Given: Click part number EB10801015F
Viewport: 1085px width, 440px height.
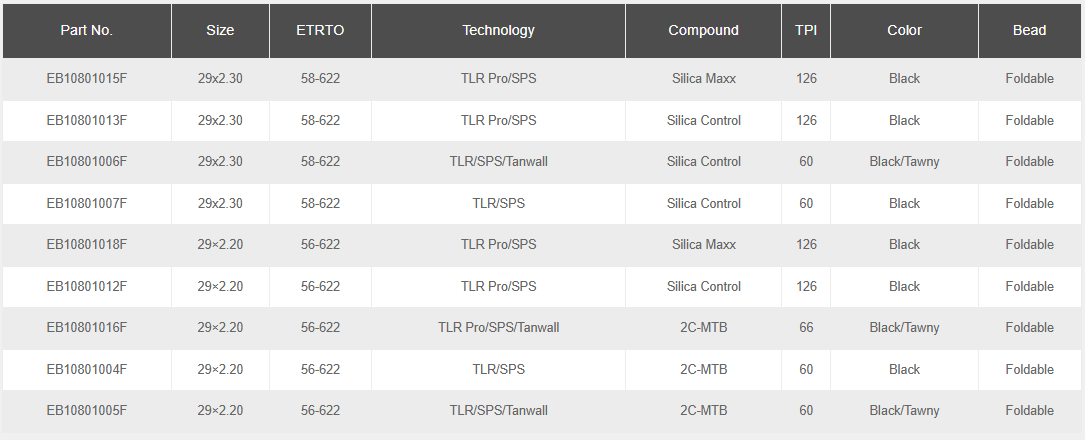Looking at the screenshot, I should click(x=87, y=78).
